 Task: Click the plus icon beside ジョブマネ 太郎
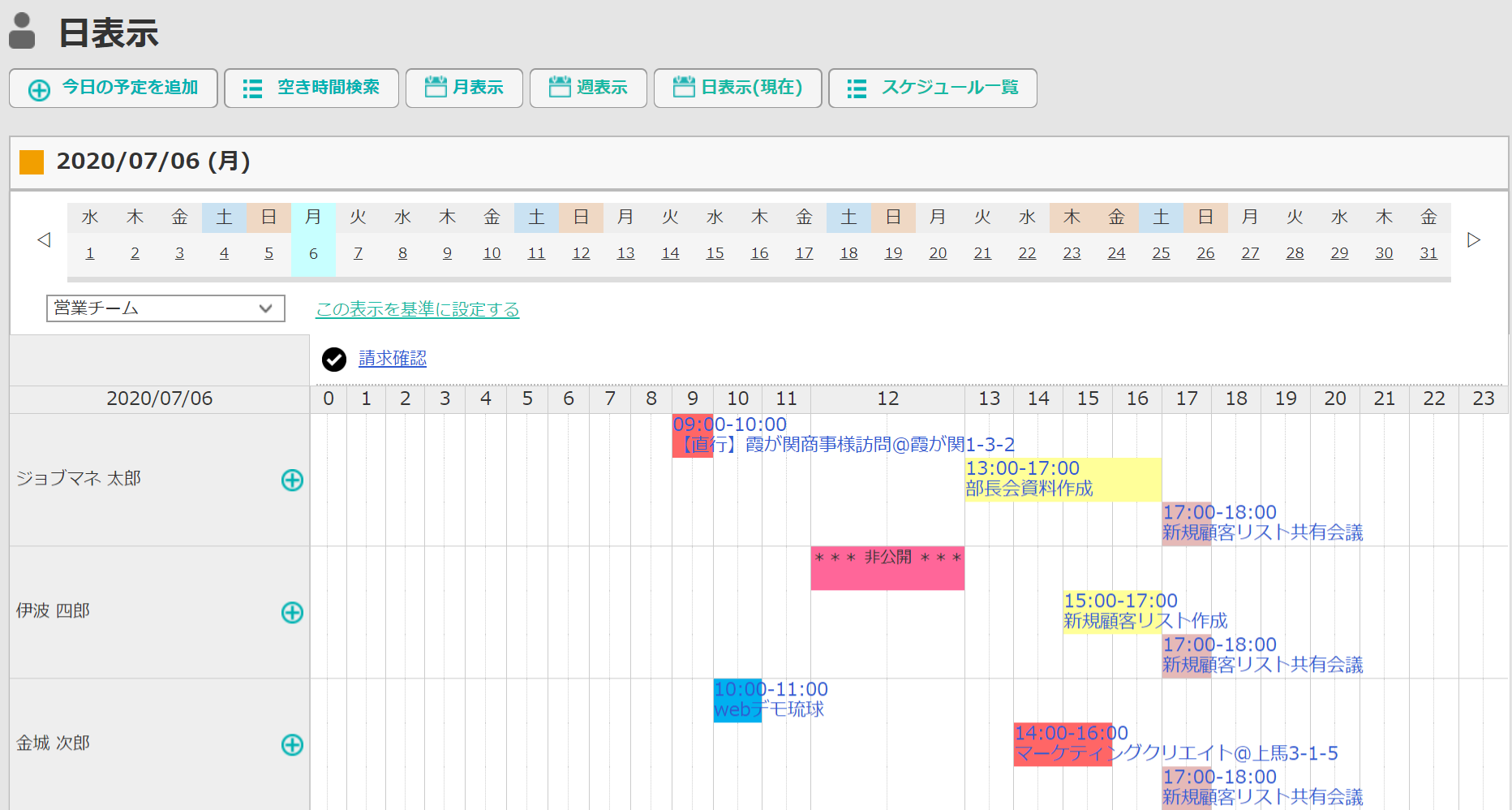292,480
